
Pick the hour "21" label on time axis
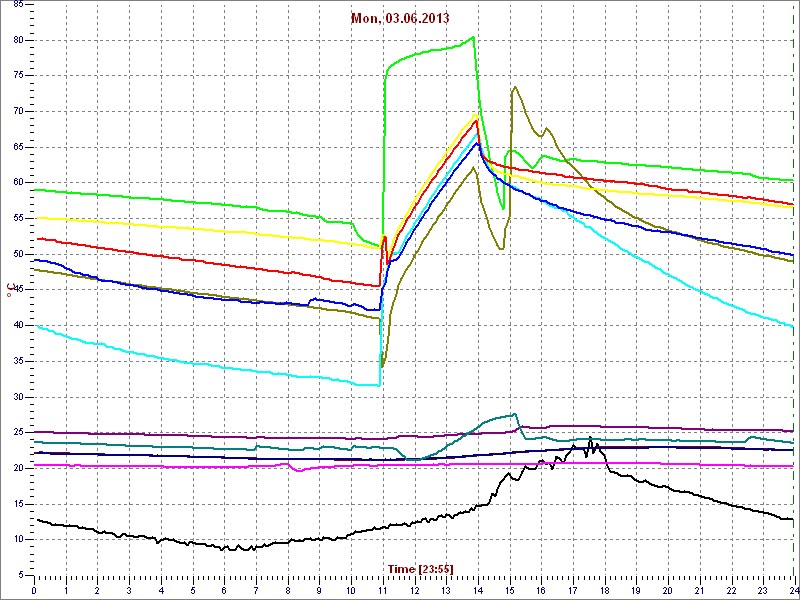pyautogui.click(x=700, y=590)
